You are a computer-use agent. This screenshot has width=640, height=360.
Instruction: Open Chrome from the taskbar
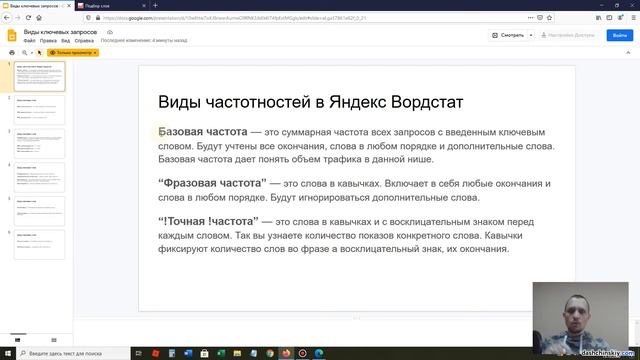pyautogui.click(x=270, y=353)
